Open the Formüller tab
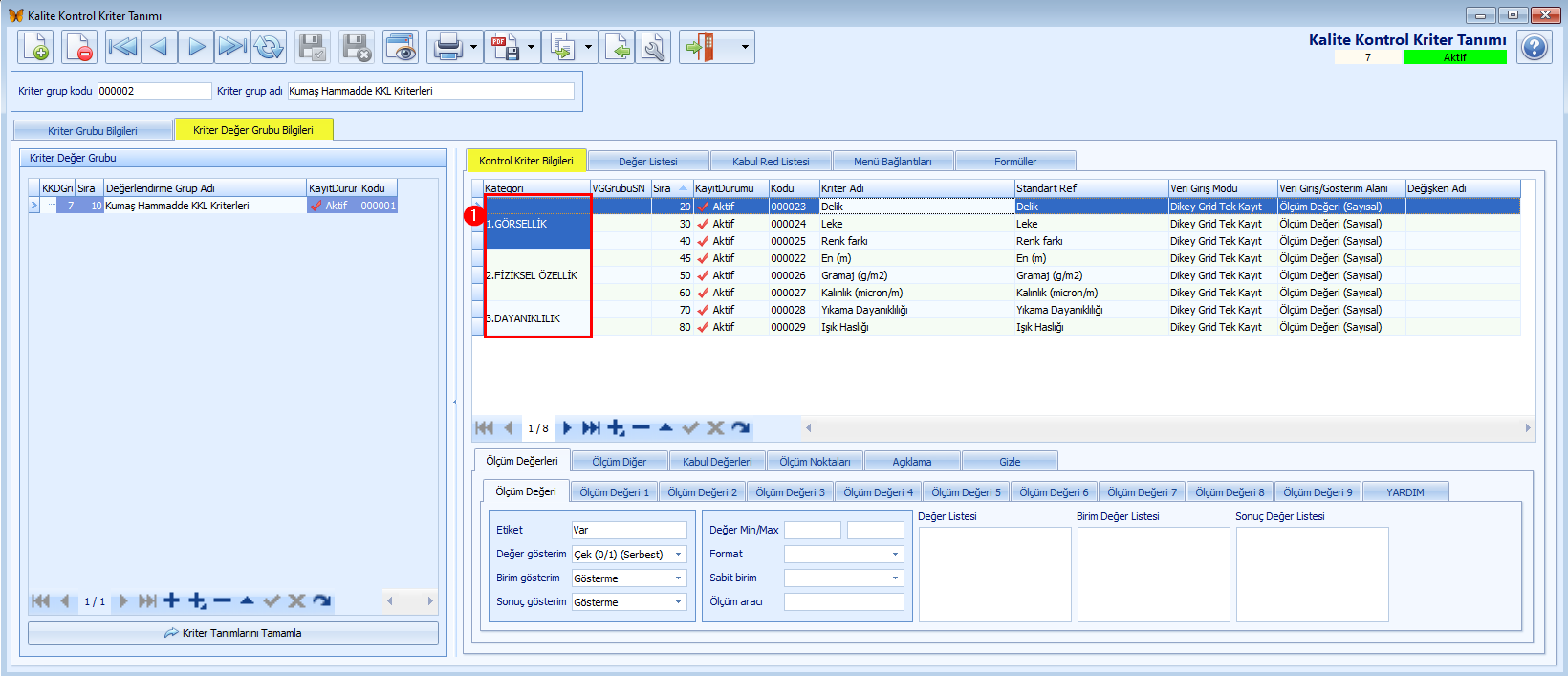The width and height of the screenshot is (1568, 676). [1015, 162]
